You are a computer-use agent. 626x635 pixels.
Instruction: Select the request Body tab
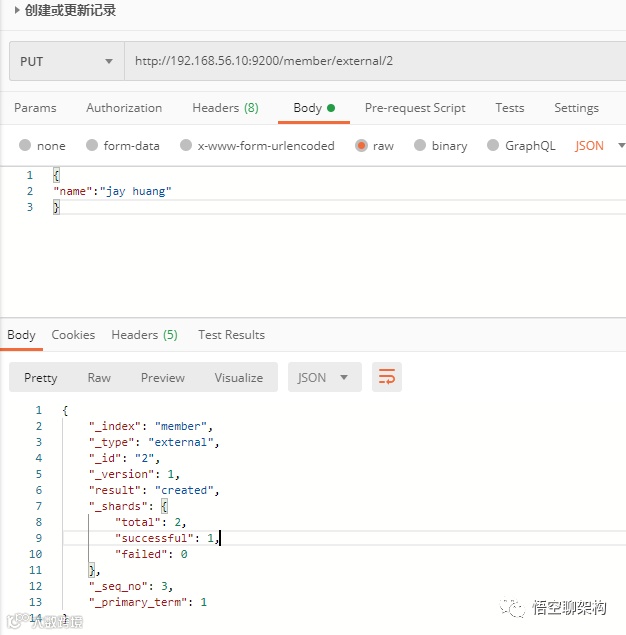(x=314, y=108)
